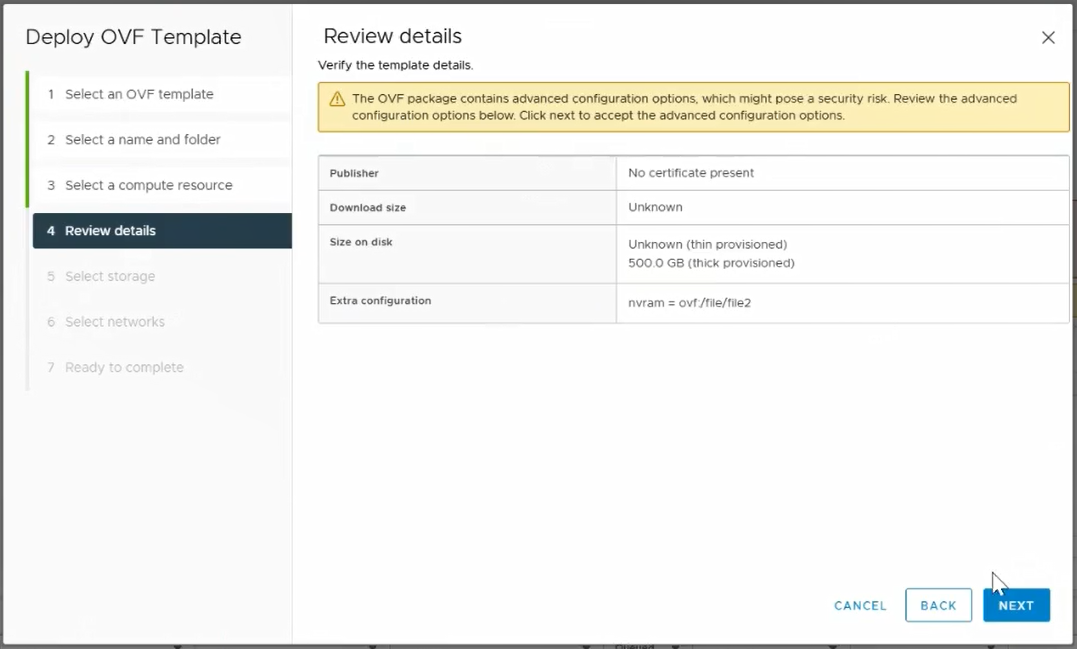Click step 7 Ready to complete
Viewport: 1077px width, 649px height.
click(x=124, y=367)
